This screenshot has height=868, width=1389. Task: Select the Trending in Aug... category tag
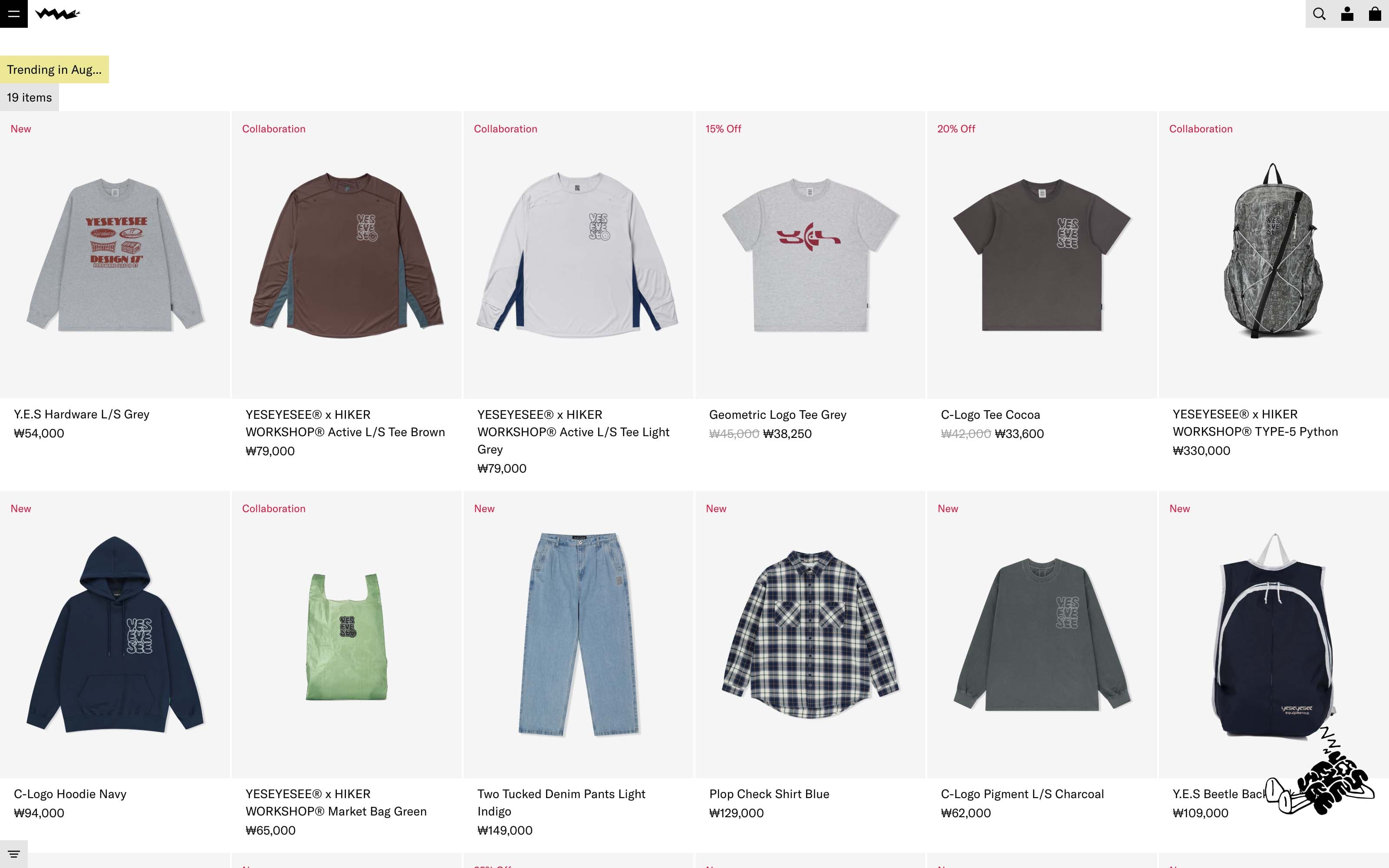click(x=55, y=69)
